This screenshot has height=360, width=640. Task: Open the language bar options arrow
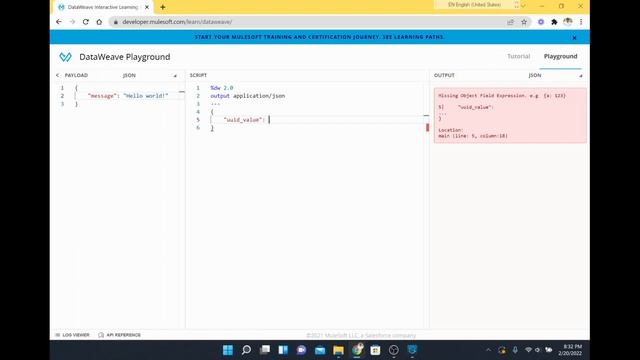coord(523,6)
